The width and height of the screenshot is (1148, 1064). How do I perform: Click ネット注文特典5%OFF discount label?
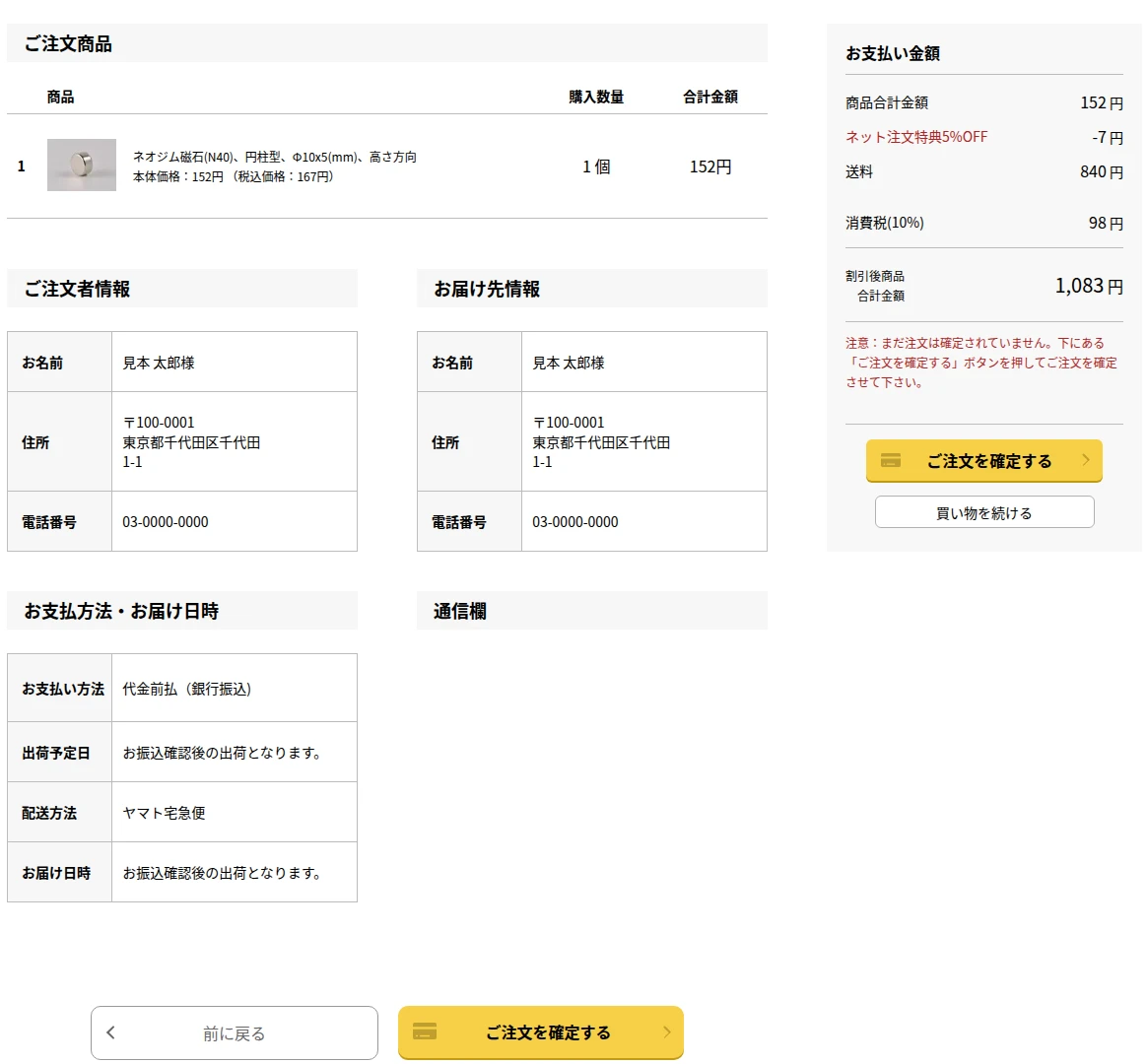click(x=915, y=137)
